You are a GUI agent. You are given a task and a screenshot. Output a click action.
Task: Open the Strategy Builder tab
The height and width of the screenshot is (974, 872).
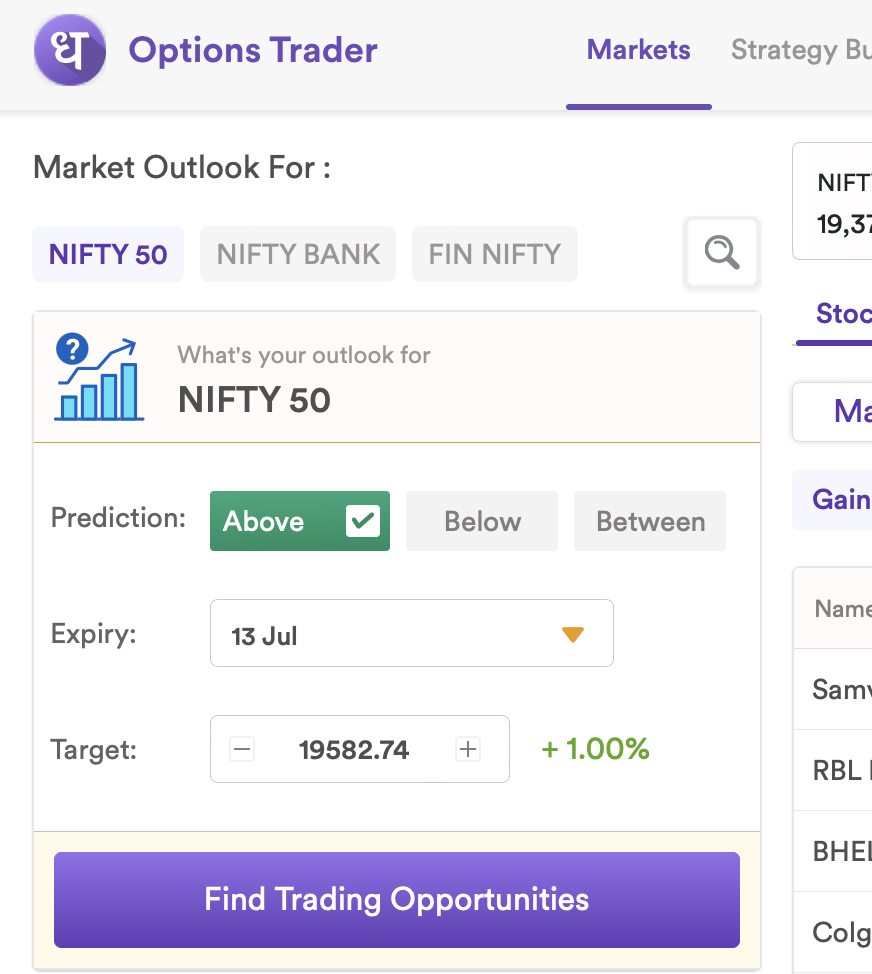[x=801, y=50]
